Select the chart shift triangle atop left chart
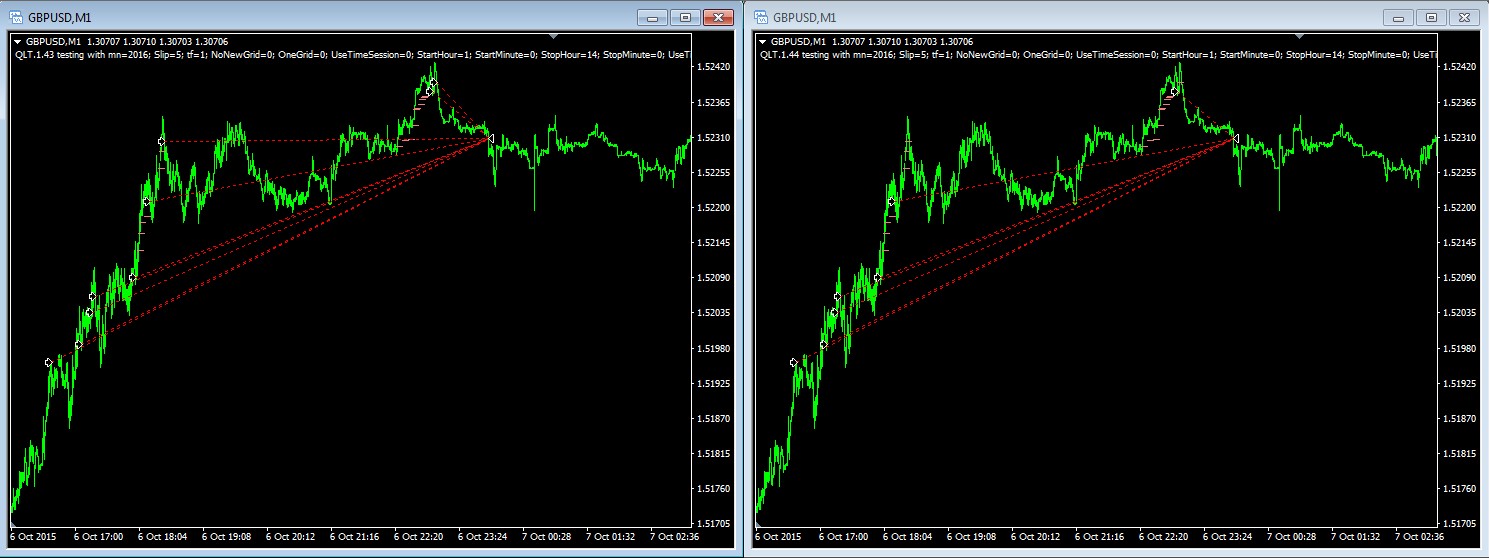 pyautogui.click(x=553, y=38)
